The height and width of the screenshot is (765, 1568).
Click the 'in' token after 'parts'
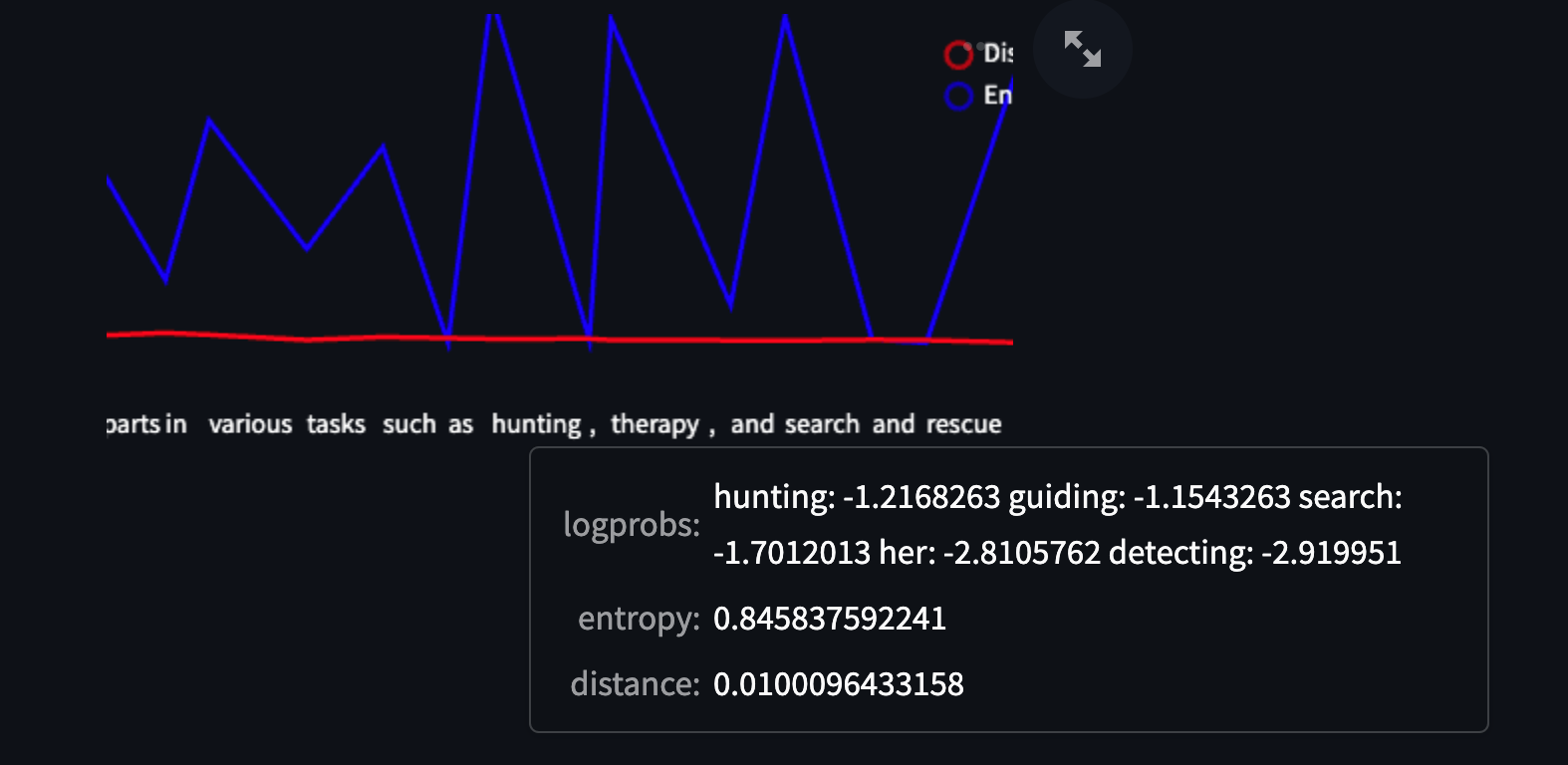175,424
